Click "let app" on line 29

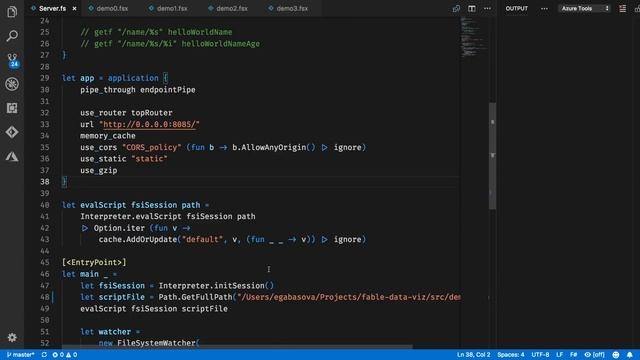click(x=78, y=78)
